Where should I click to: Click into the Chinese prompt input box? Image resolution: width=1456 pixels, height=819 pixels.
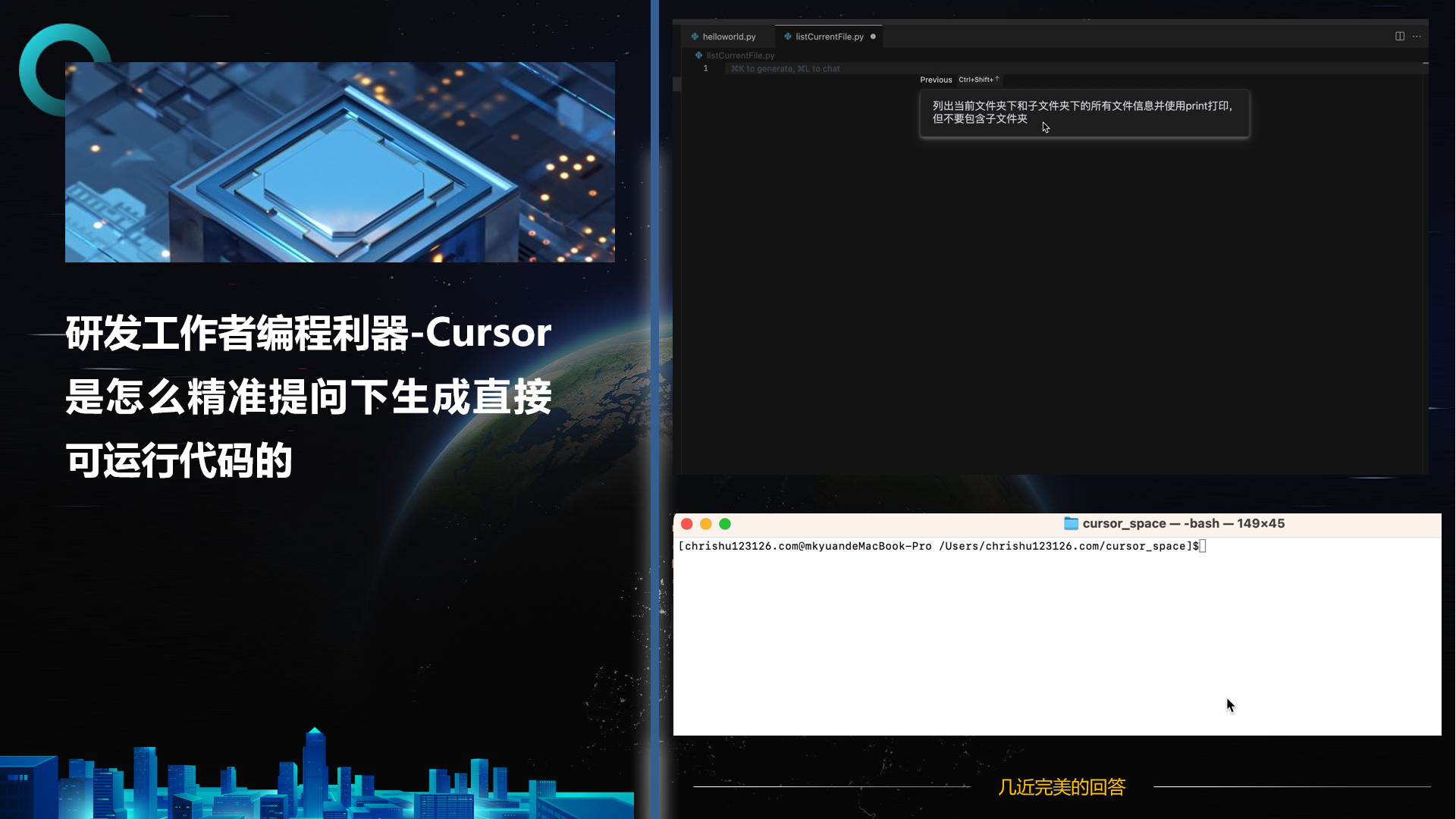click(x=1084, y=112)
